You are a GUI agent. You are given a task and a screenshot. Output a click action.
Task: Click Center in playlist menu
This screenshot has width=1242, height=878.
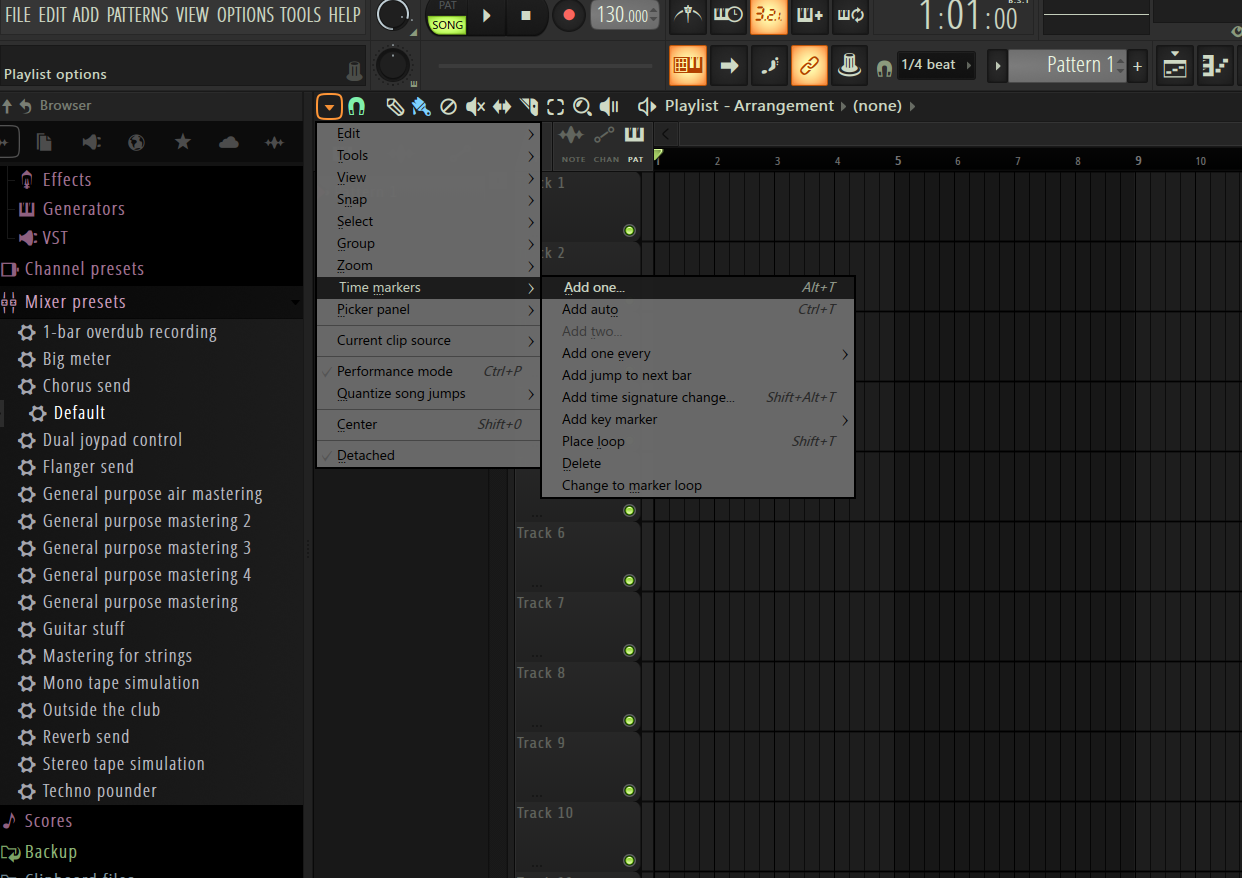coord(429,425)
